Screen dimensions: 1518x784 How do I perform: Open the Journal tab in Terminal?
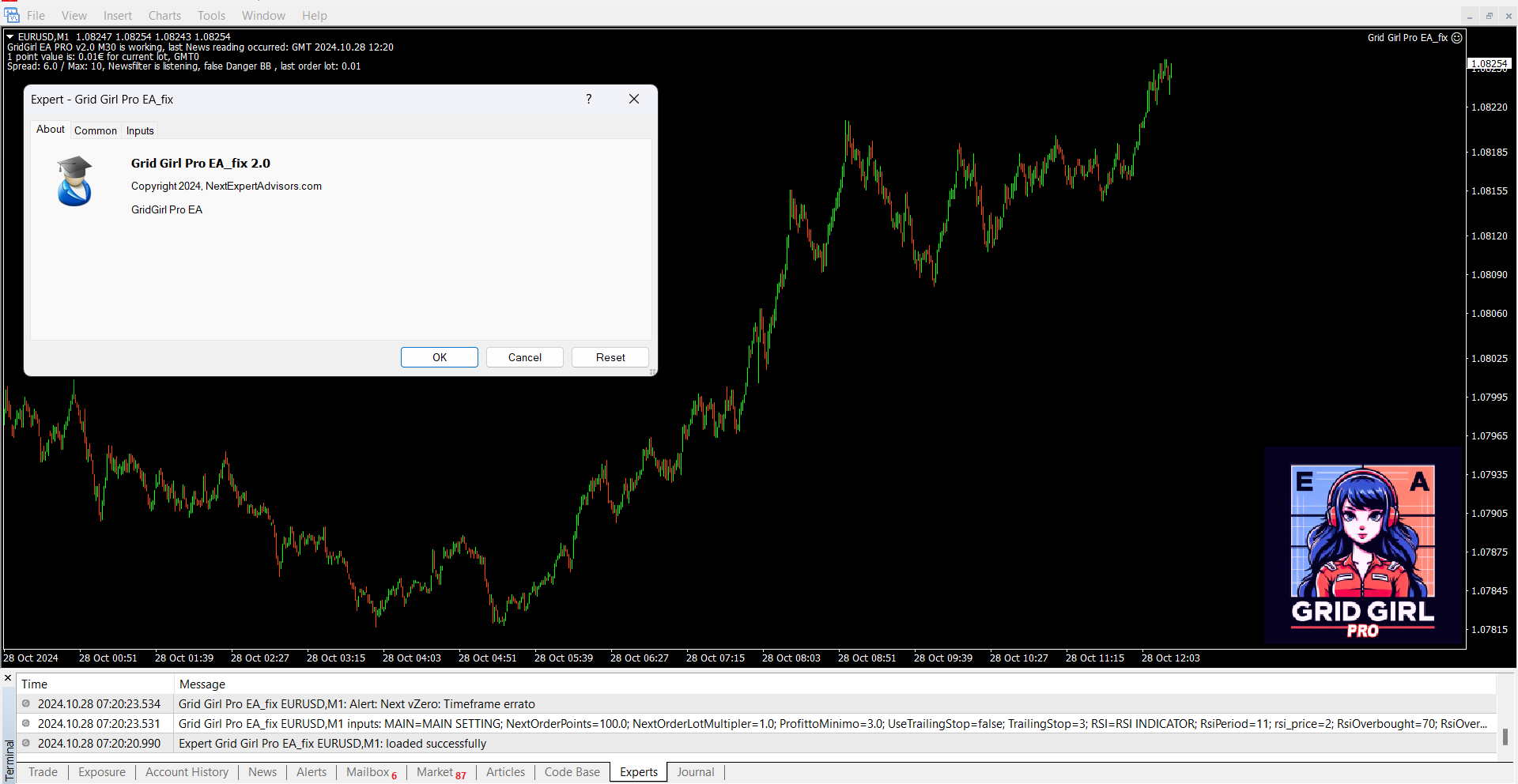point(695,772)
